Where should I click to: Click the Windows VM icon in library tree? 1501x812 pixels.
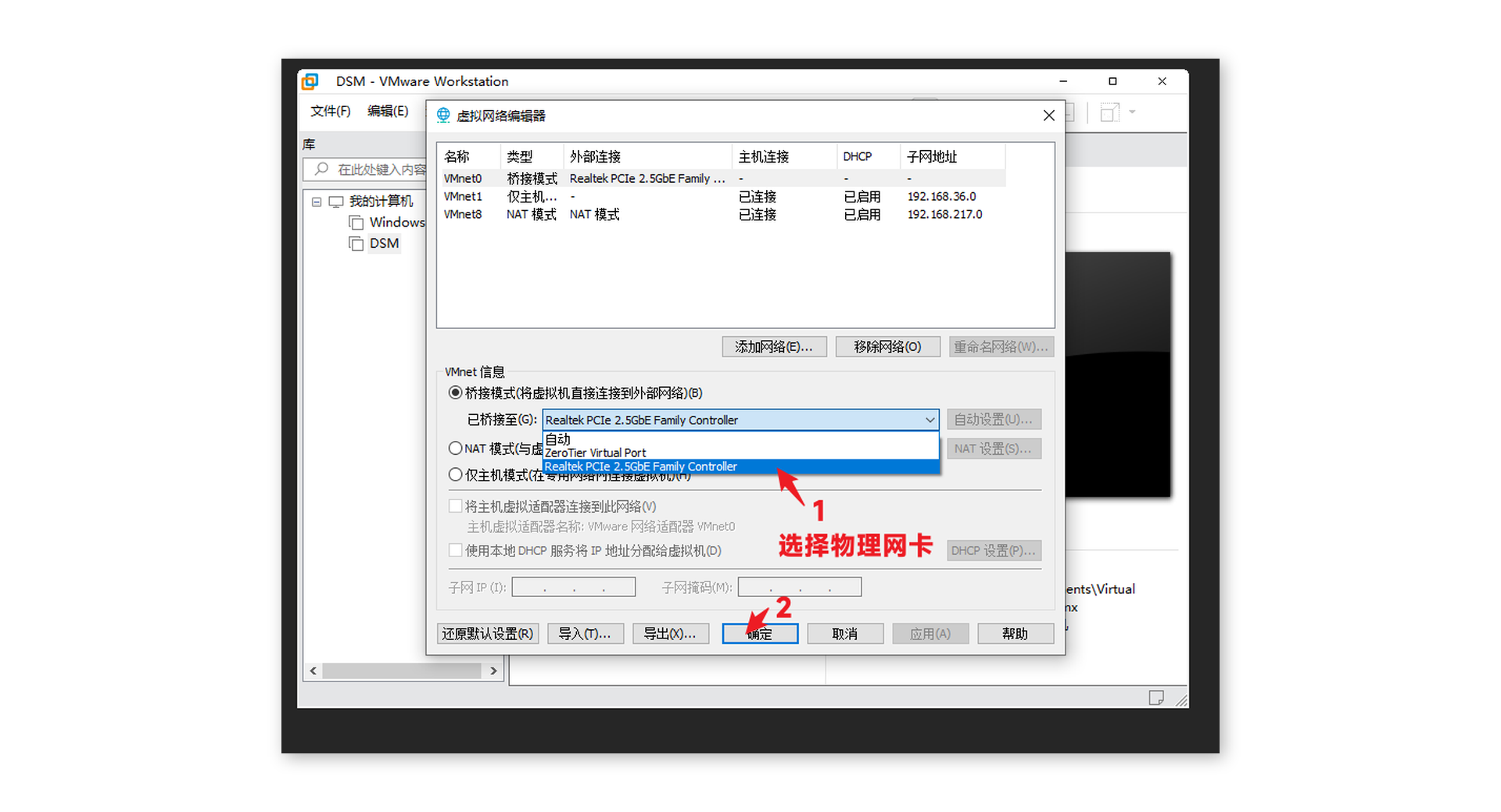pyautogui.click(x=356, y=223)
